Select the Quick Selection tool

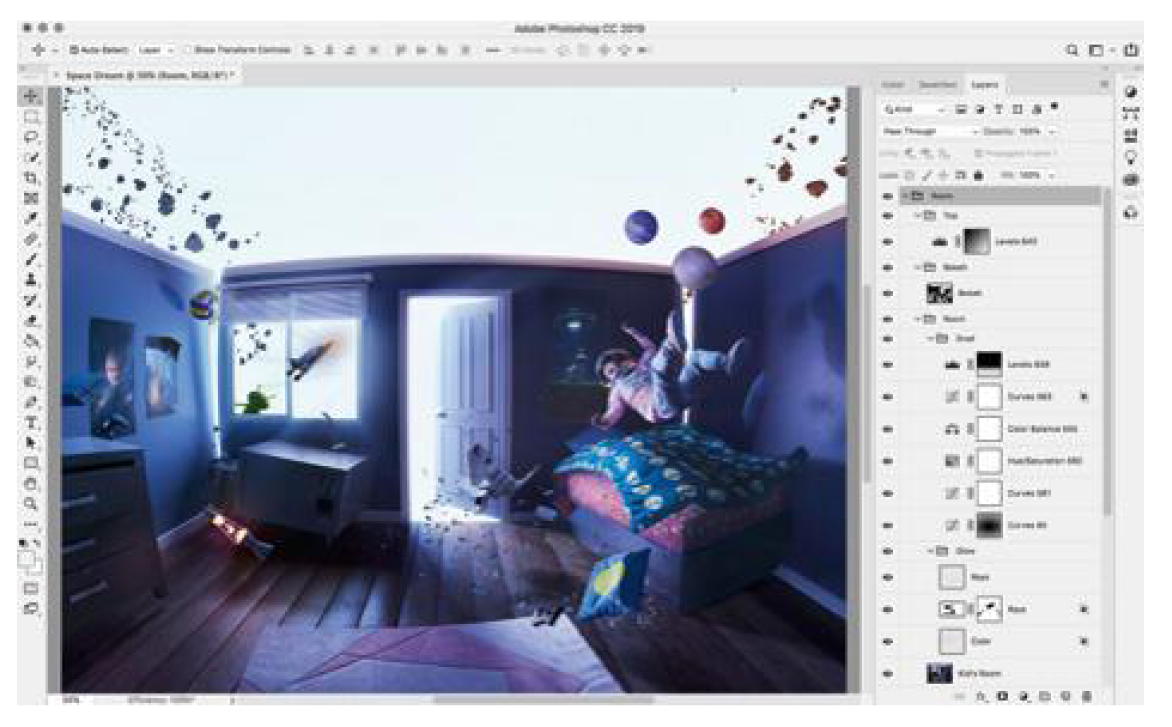tap(31, 158)
